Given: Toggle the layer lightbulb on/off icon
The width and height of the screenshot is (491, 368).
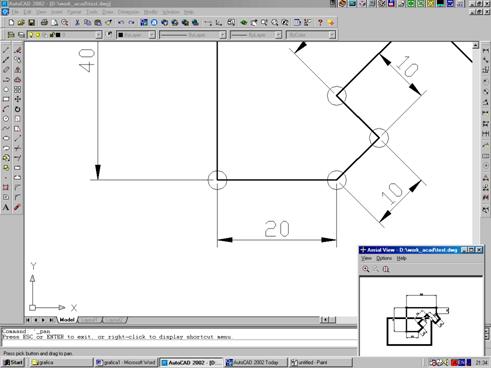Looking at the screenshot, I should (x=31, y=35).
